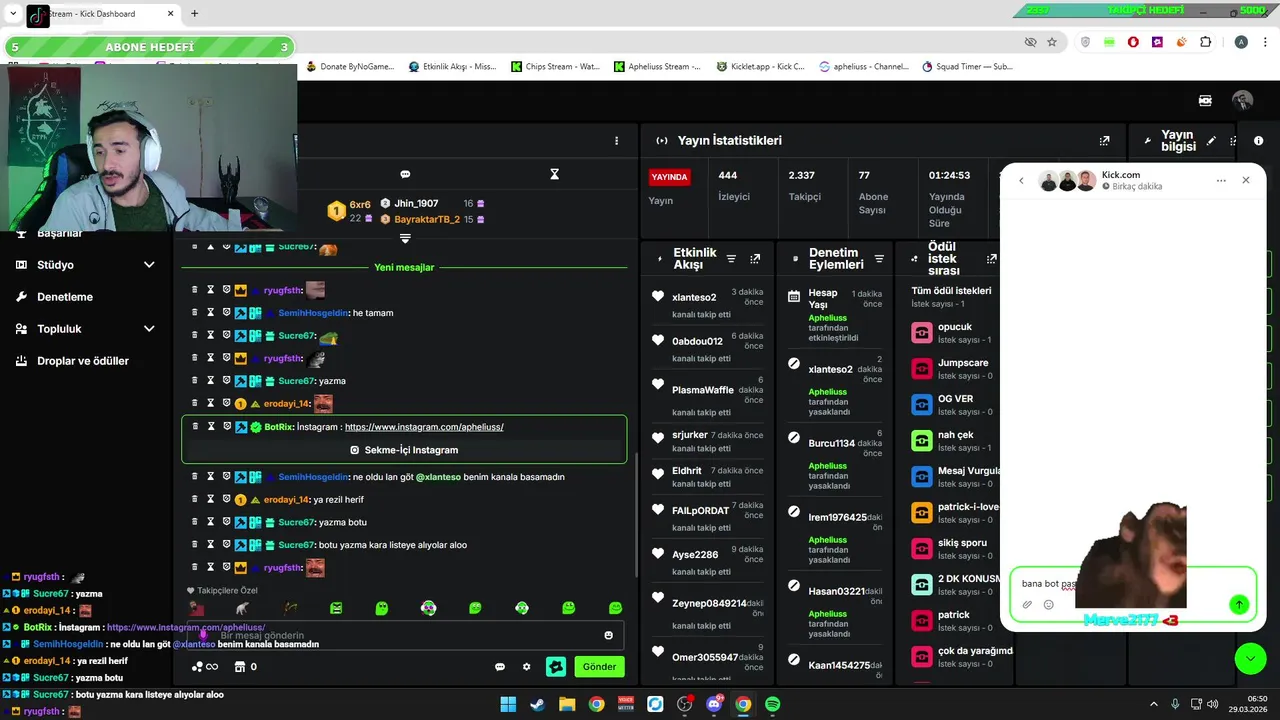Send the chat message with Gönder
This screenshot has width=1280, height=720.
(x=599, y=666)
